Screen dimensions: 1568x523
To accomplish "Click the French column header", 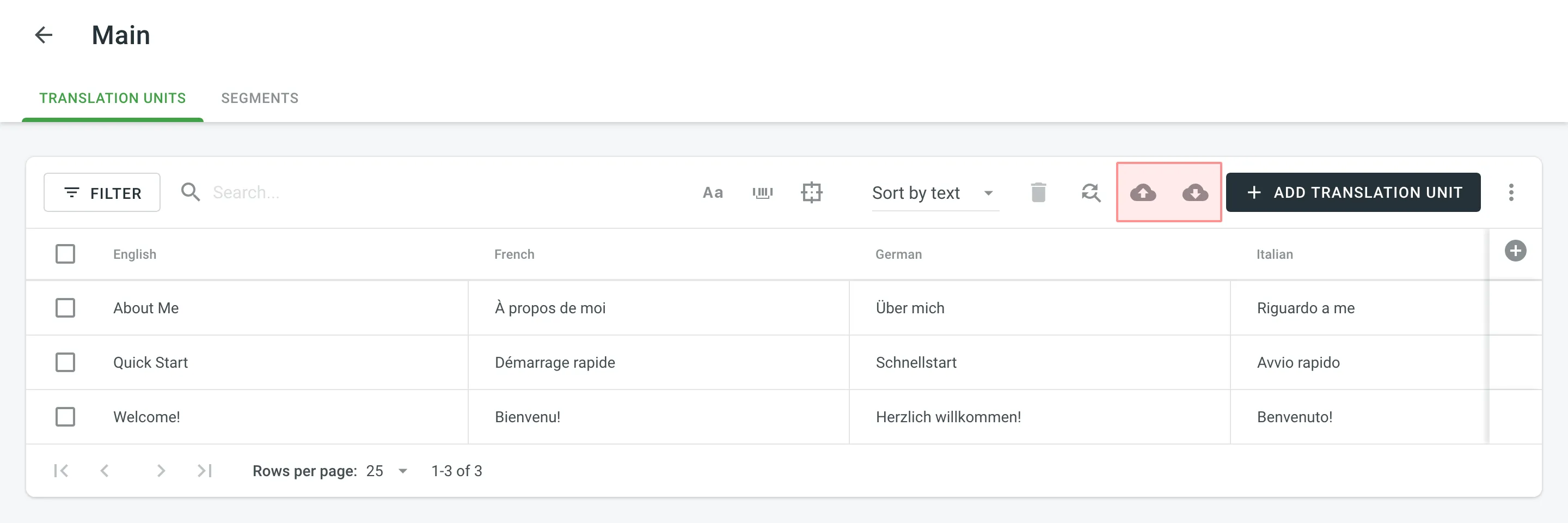I will 514,254.
